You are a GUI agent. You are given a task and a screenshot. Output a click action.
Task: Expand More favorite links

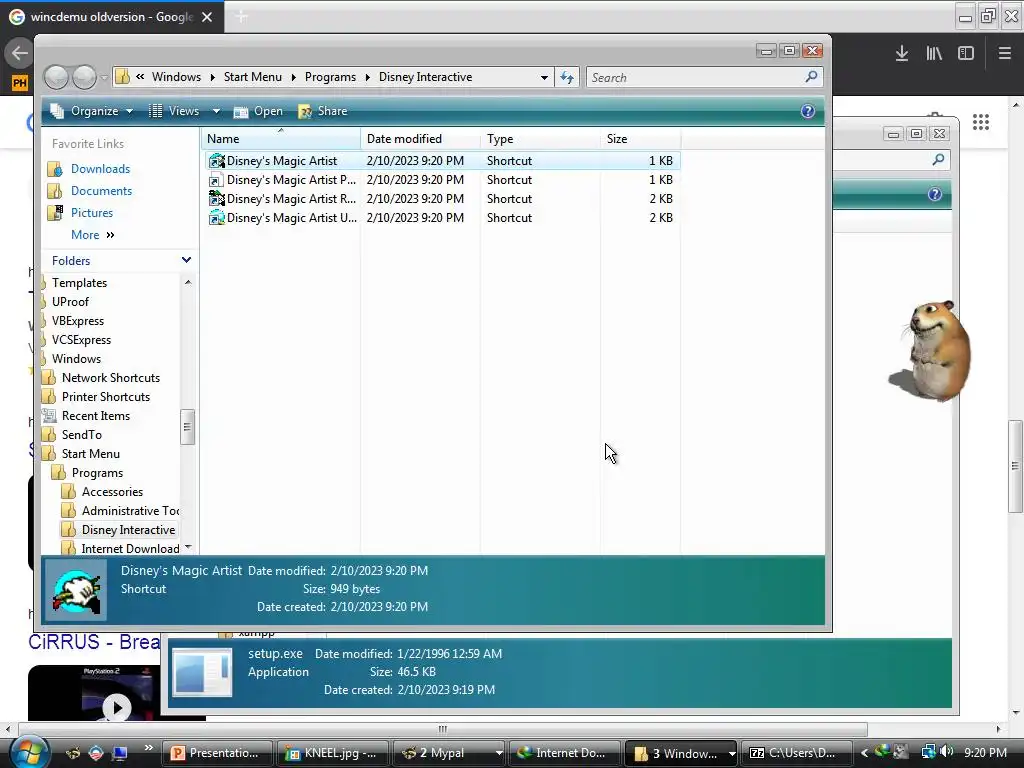[x=93, y=234]
